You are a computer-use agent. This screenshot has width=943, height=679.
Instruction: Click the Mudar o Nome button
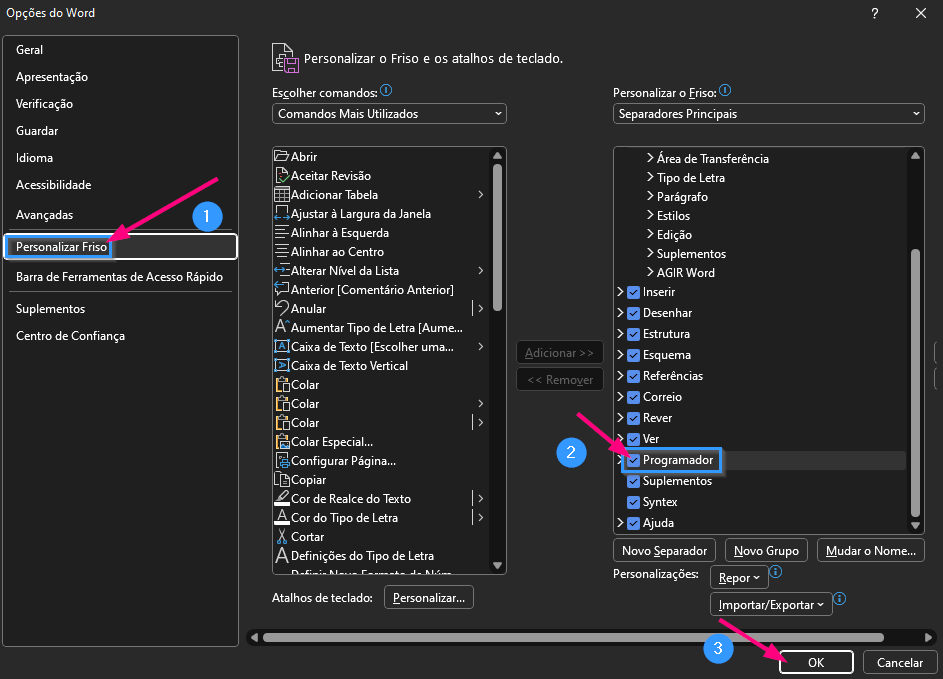point(871,550)
